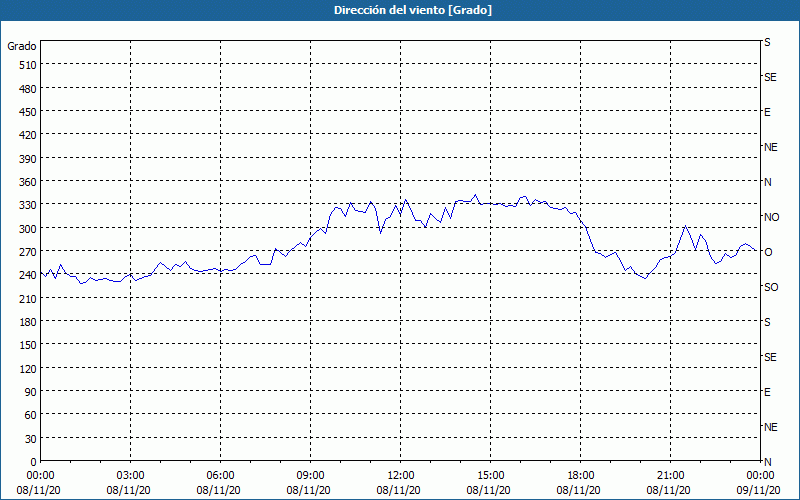Pick the 390 y-axis label
The image size is (800, 500).
28,159
